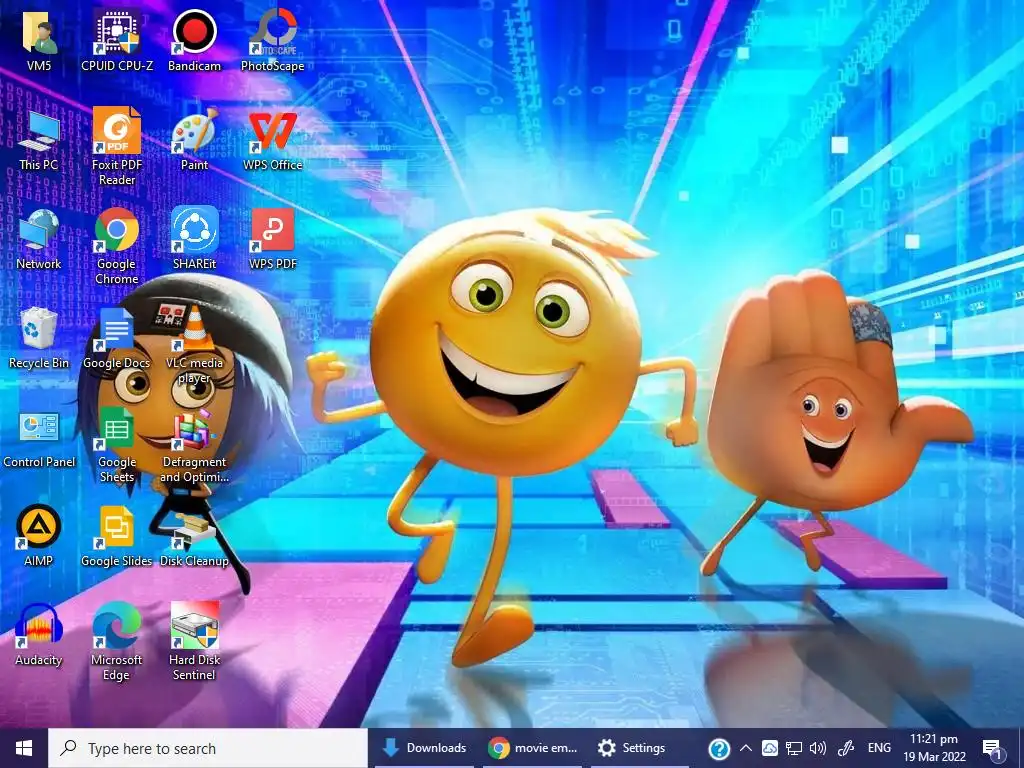
Task: Select the VLC media player shortcut
Action: [195, 345]
